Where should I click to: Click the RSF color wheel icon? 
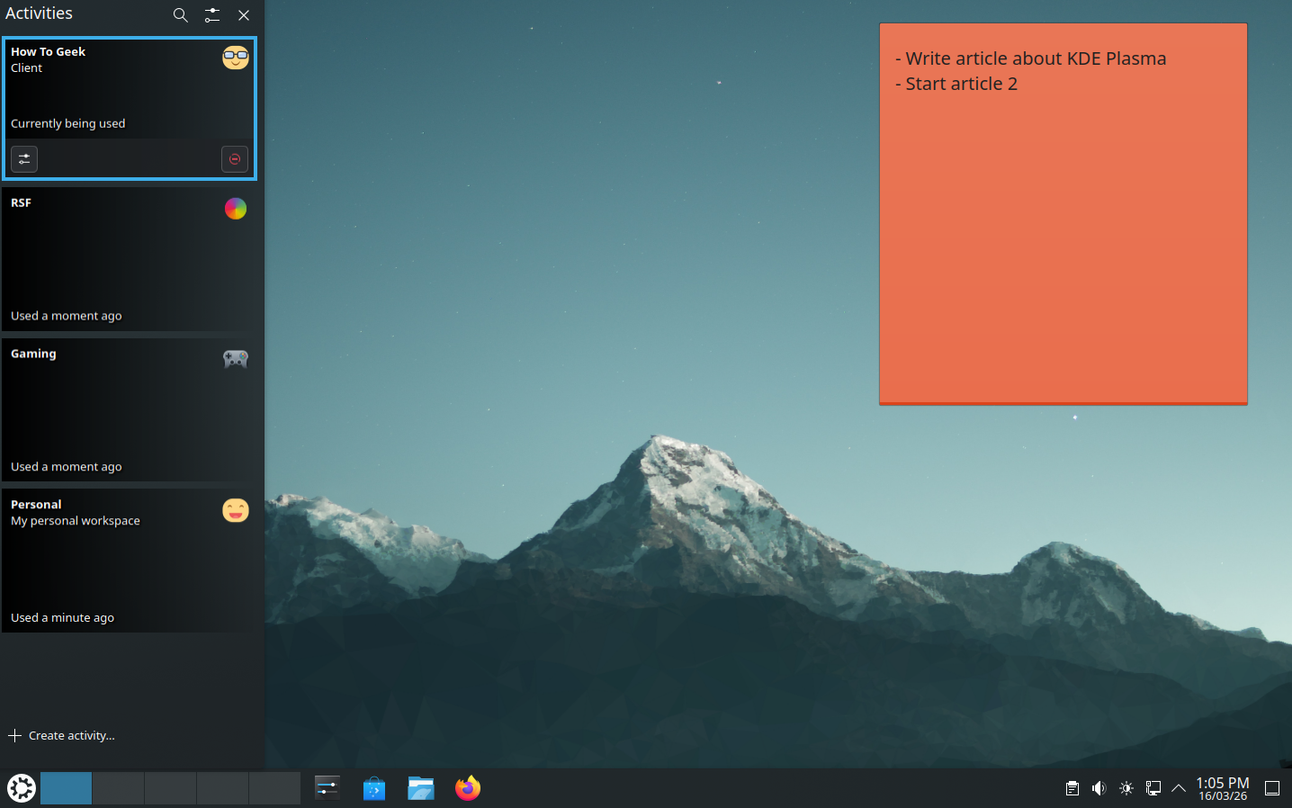point(235,208)
